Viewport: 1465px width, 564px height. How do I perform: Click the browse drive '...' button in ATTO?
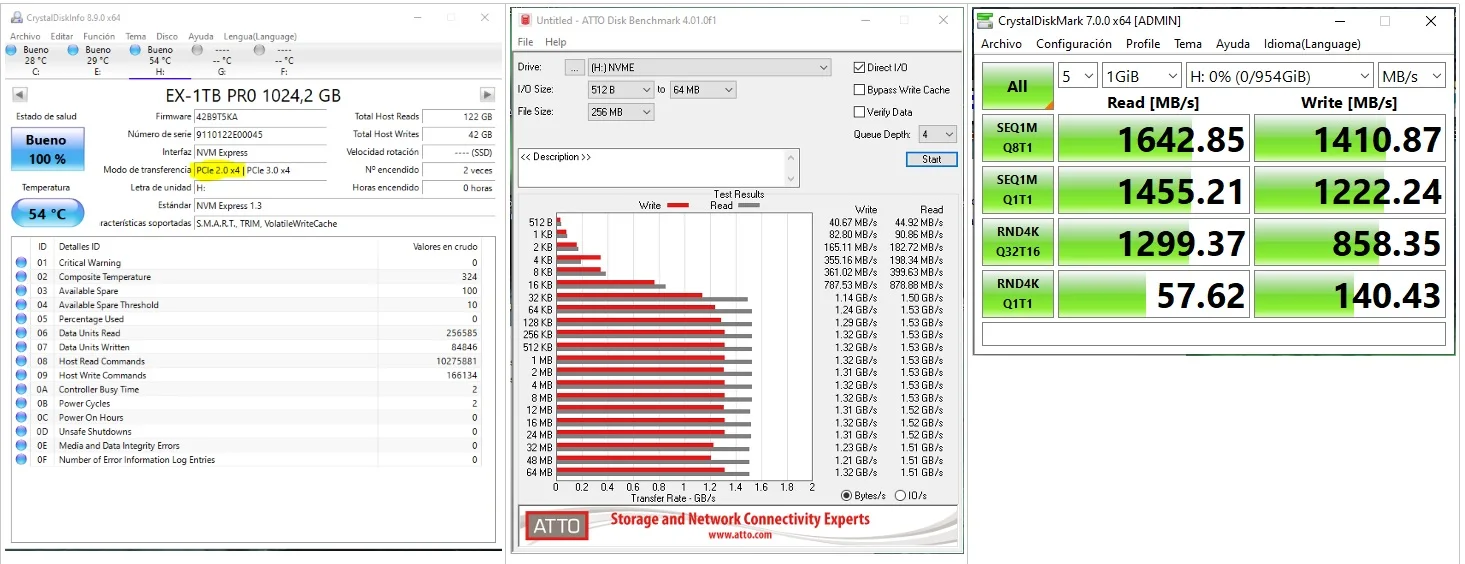574,68
